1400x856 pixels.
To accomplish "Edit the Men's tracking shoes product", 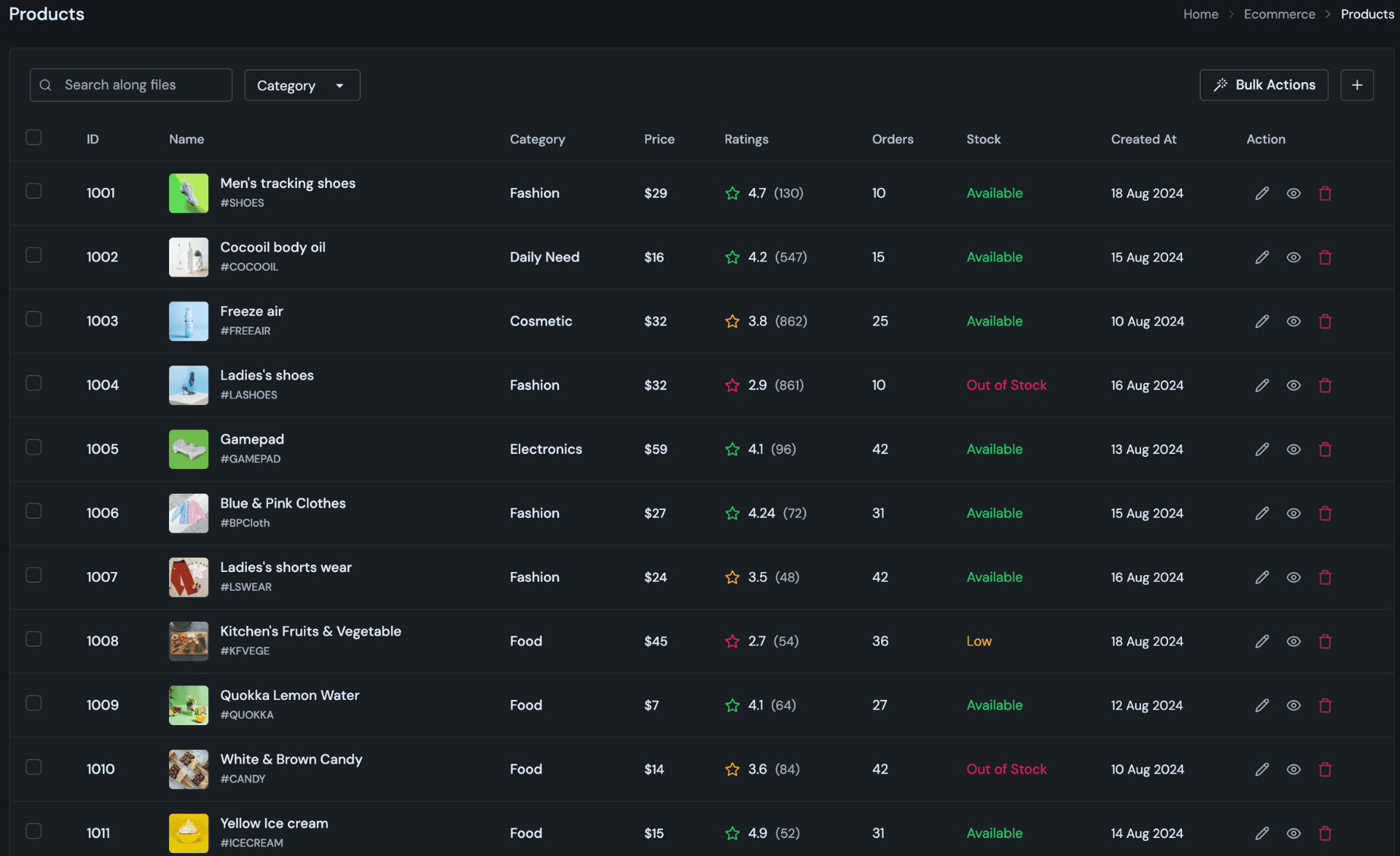I will point(1261,193).
